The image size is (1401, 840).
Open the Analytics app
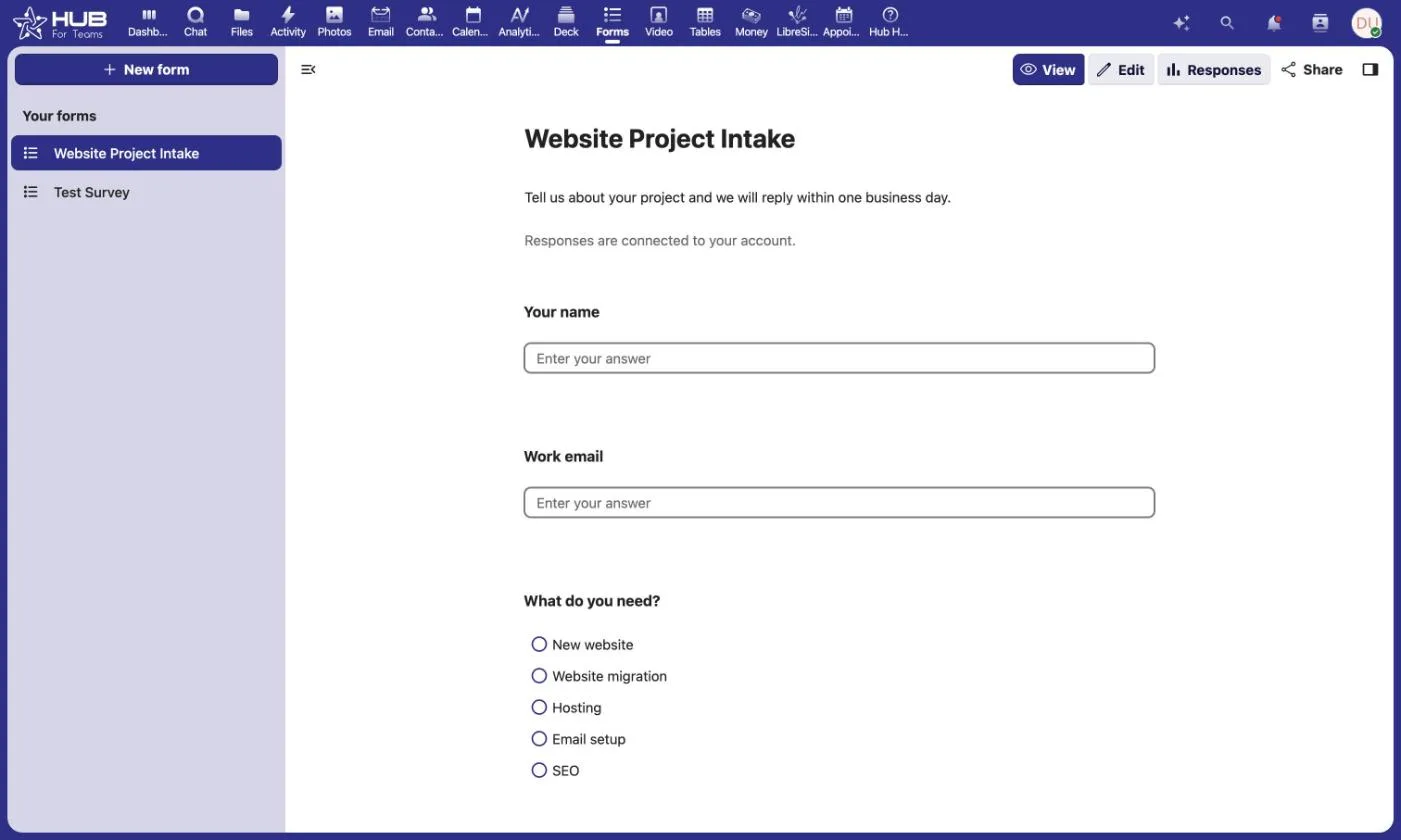click(519, 22)
